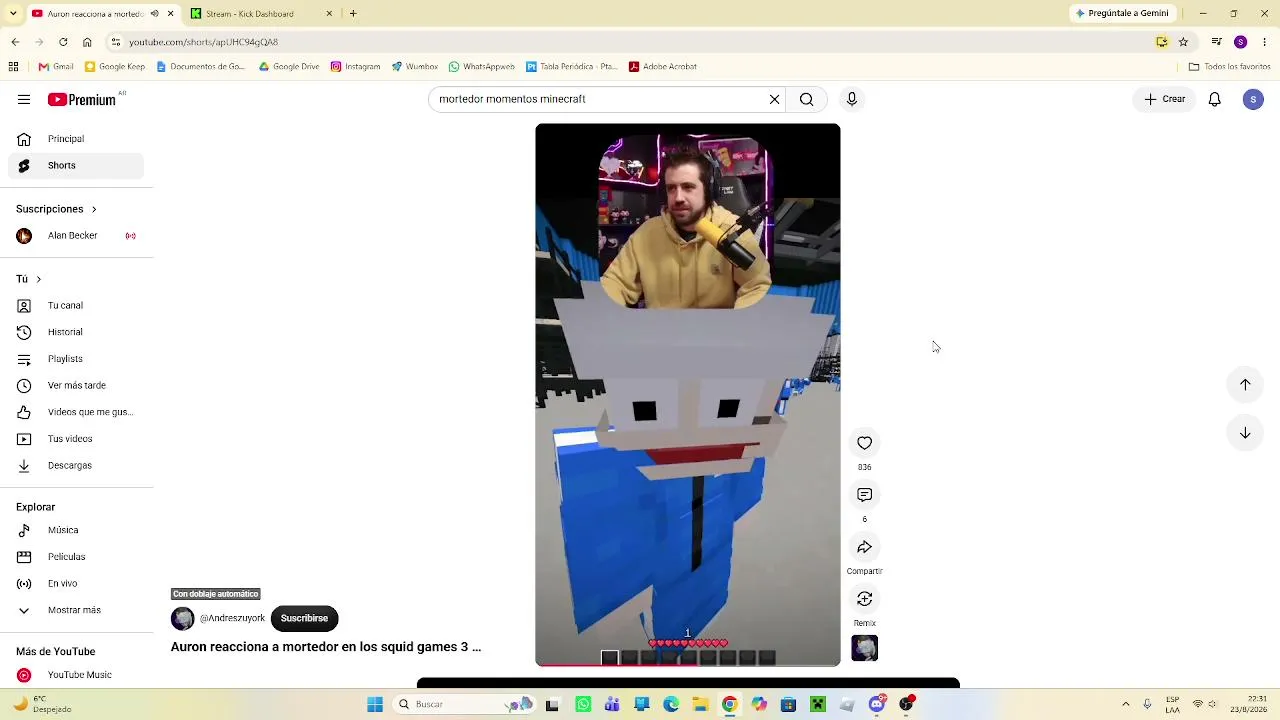1280x720 pixels.
Task: Reload the page
Action: (63, 42)
